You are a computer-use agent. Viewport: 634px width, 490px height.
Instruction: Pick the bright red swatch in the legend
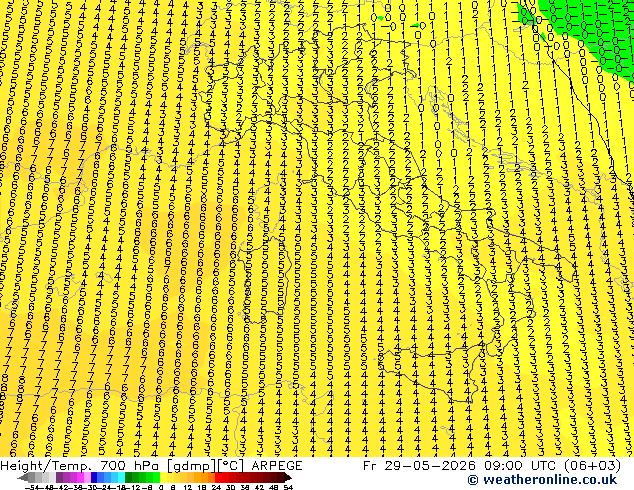coord(218,477)
